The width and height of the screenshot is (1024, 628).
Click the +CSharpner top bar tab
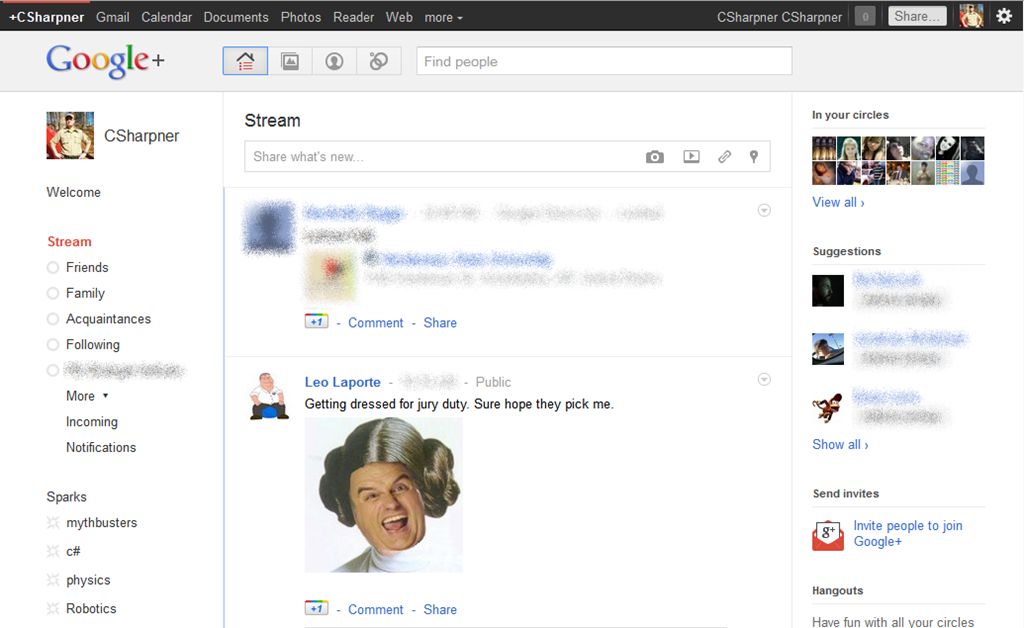46,17
